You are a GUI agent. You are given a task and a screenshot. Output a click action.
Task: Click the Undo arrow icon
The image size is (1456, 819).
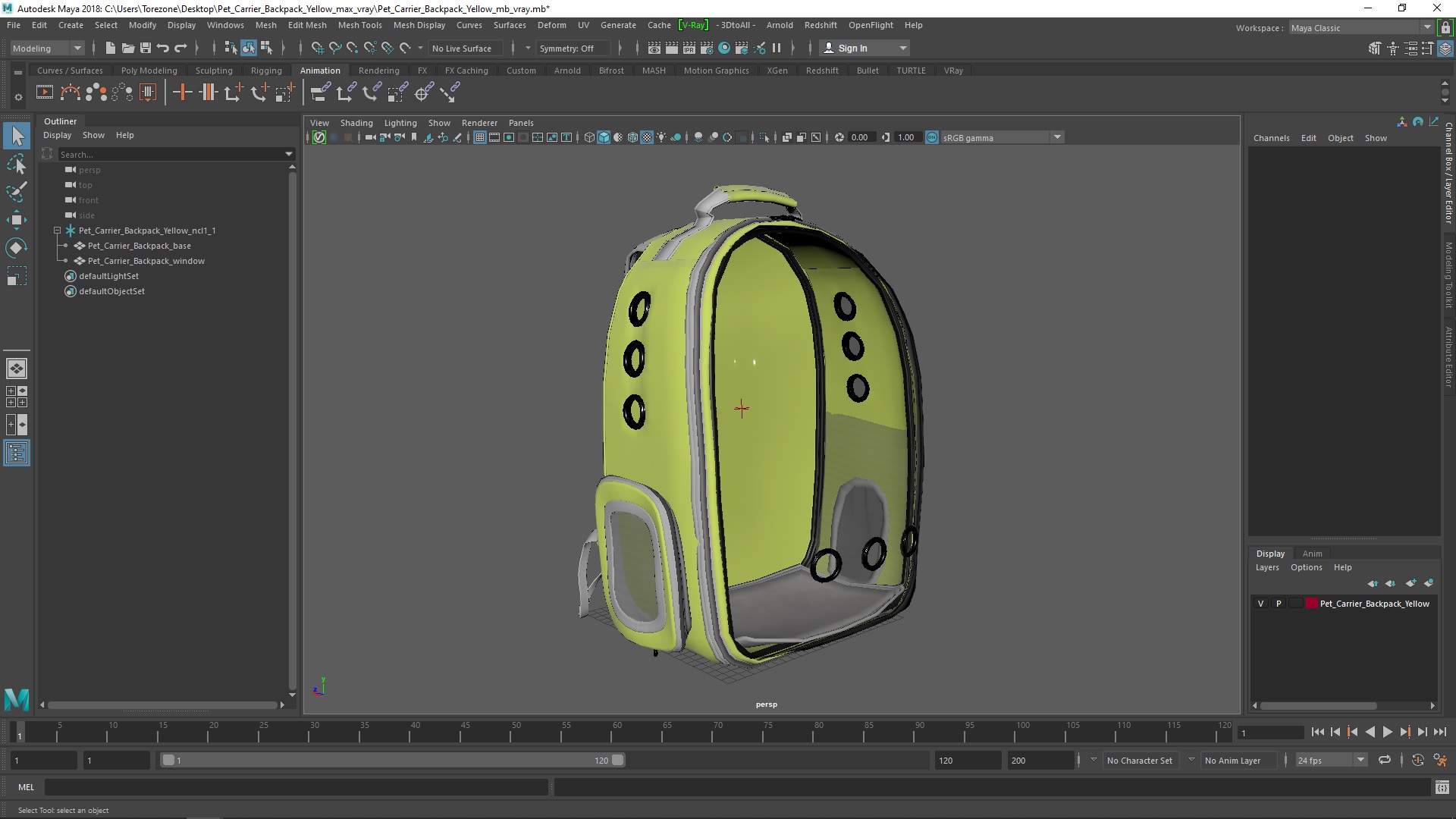163,48
